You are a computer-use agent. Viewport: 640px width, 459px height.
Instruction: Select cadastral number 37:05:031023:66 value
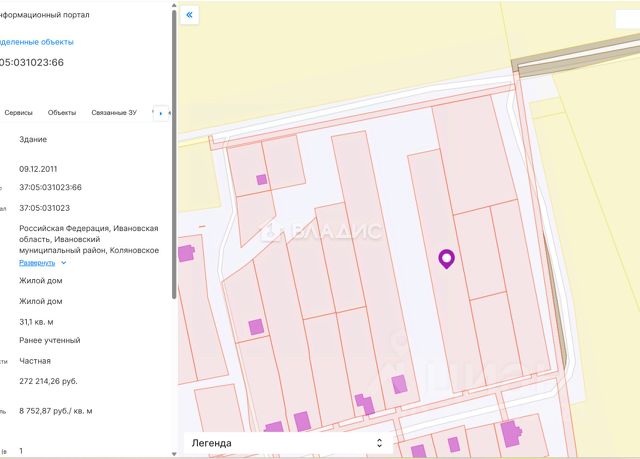(x=50, y=188)
